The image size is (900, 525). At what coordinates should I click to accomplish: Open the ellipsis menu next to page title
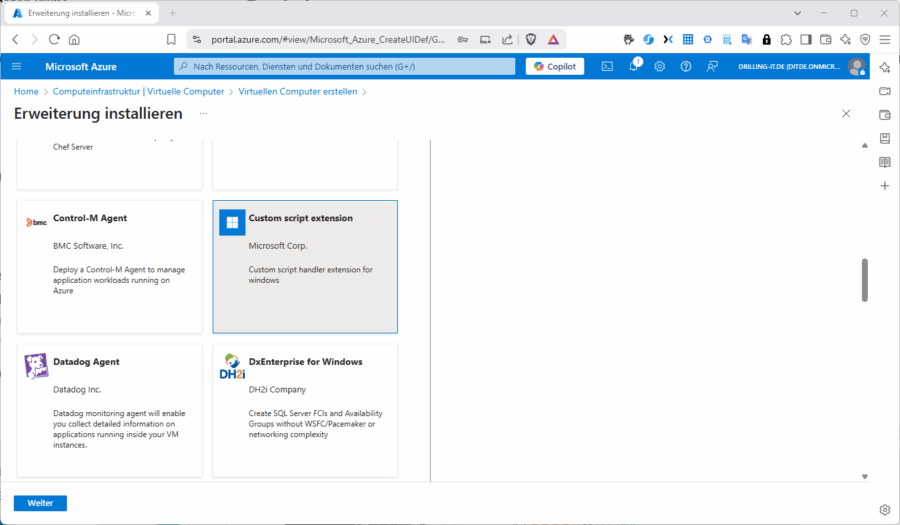[203, 114]
